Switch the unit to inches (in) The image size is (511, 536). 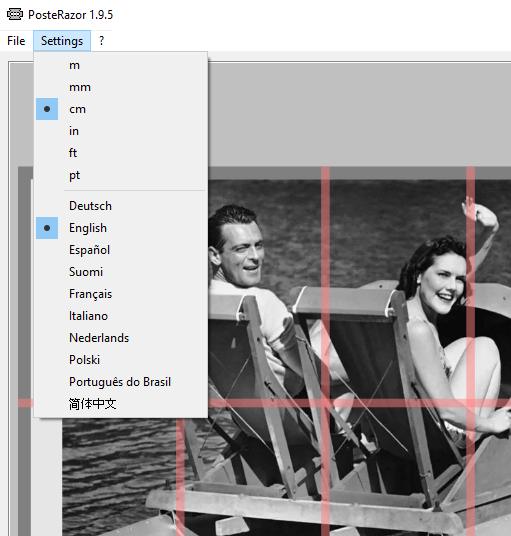[121, 131]
